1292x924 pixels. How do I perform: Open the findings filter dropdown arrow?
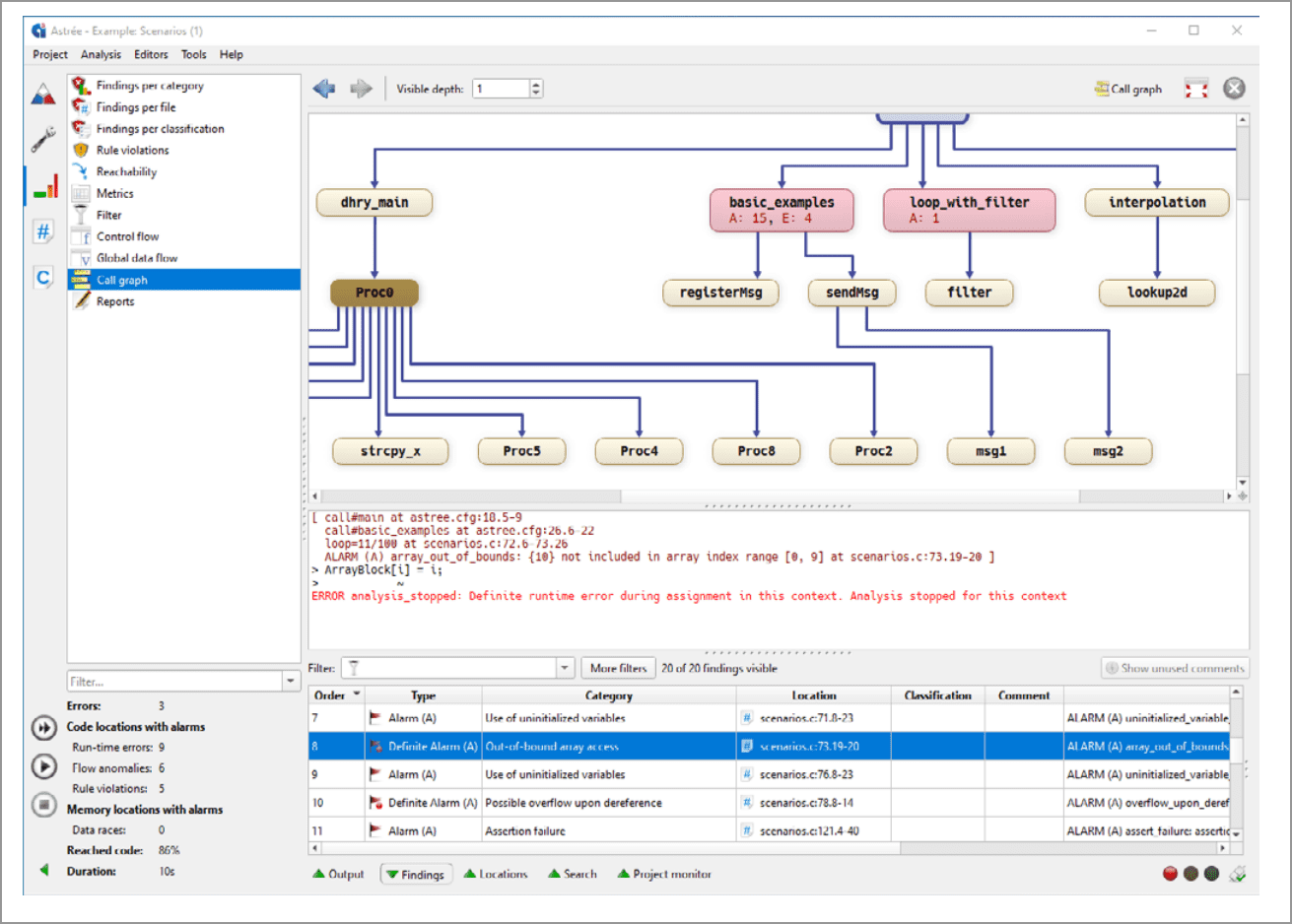pos(566,668)
